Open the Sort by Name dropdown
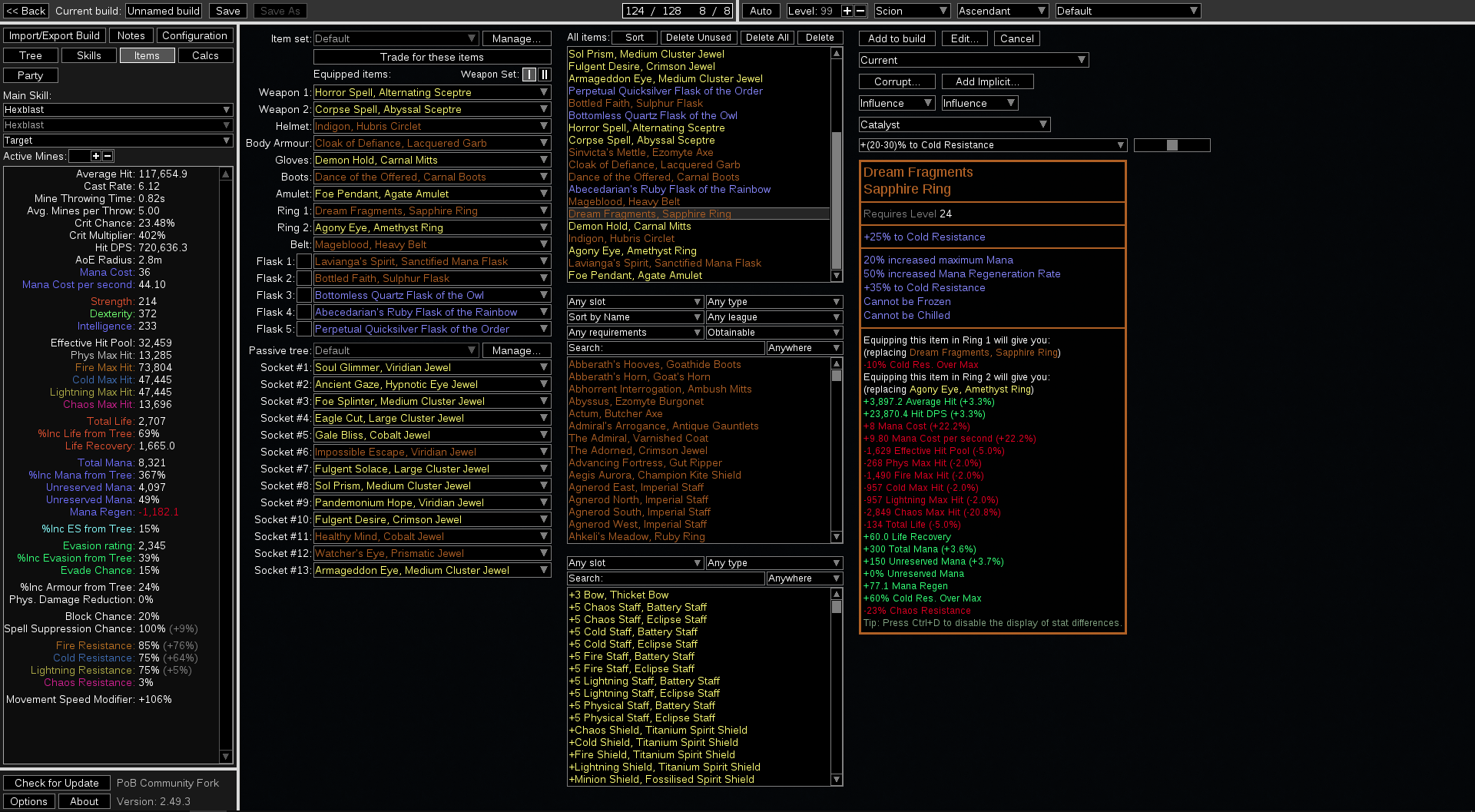 pos(635,317)
